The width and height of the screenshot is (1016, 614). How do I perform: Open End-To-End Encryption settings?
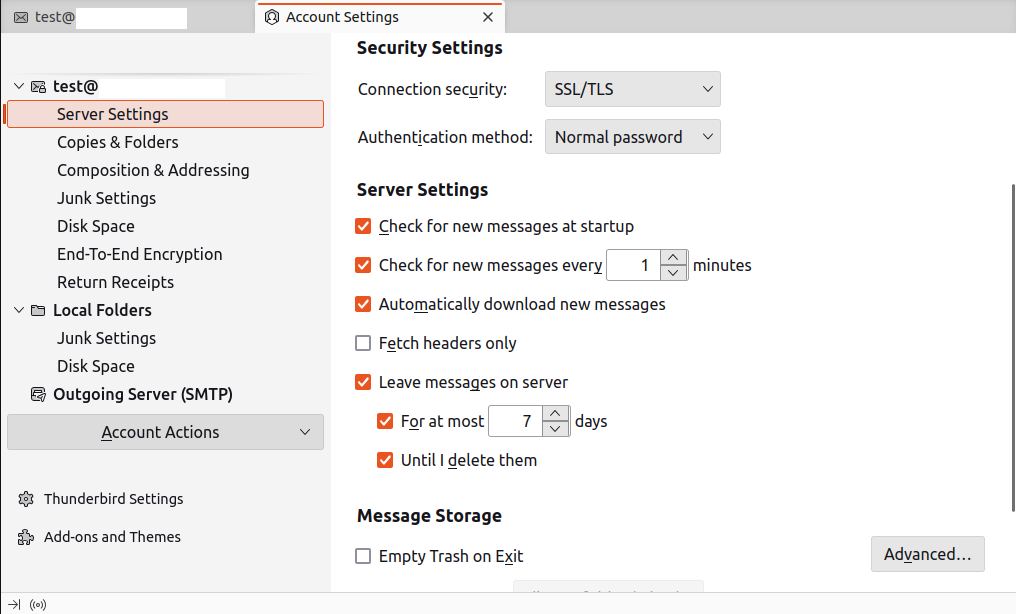pos(140,254)
